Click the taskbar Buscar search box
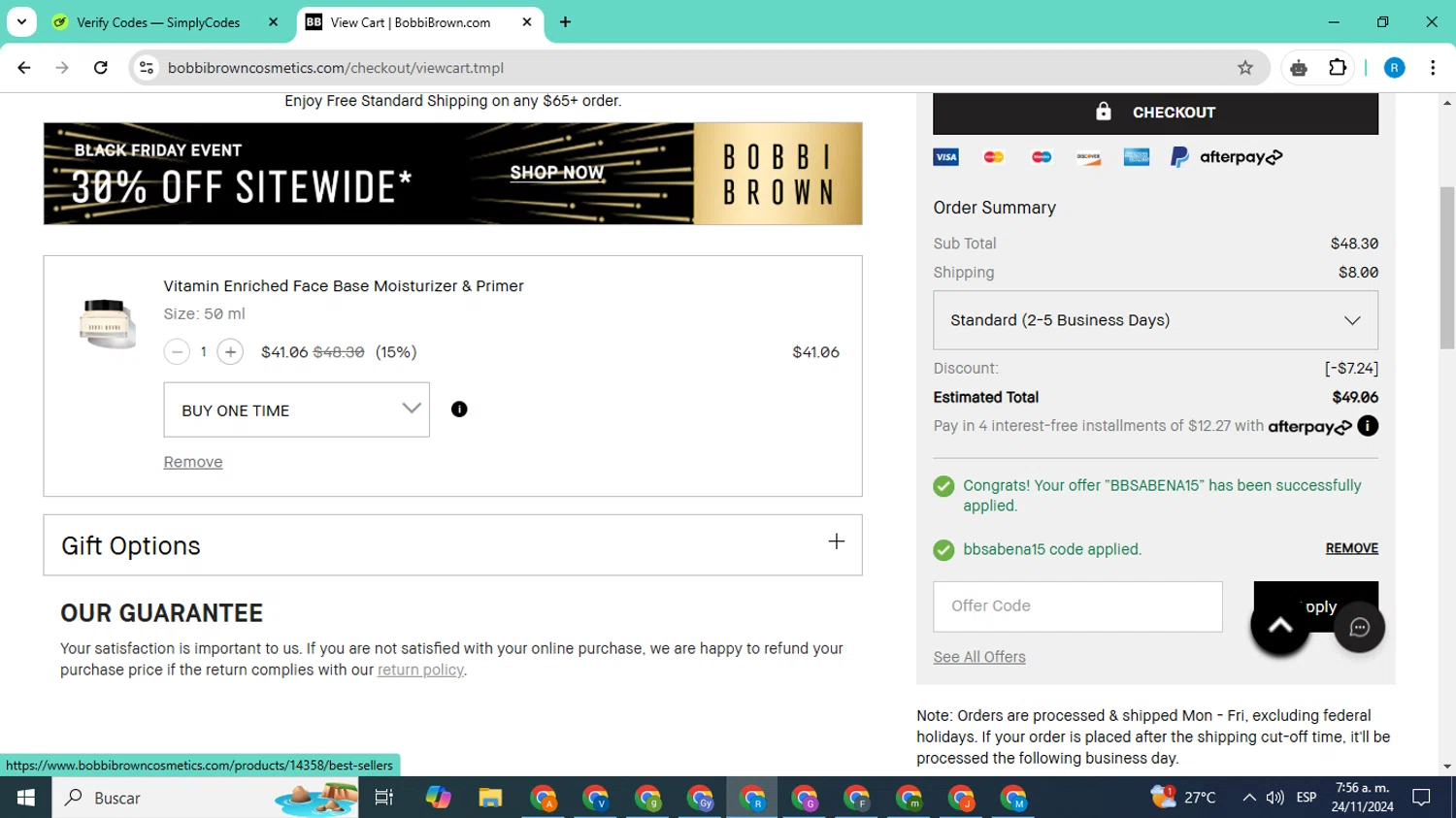This screenshot has height=818, width=1456. [x=206, y=798]
